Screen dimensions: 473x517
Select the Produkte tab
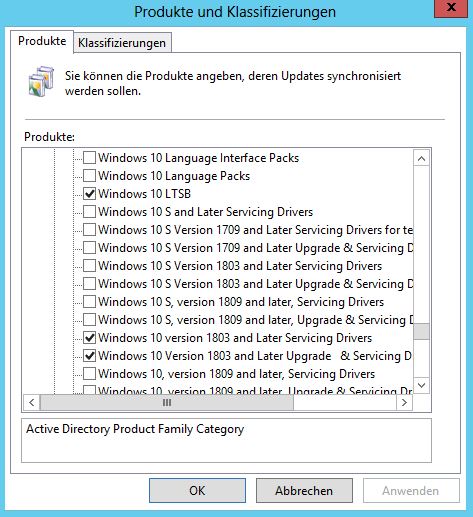(x=42, y=41)
